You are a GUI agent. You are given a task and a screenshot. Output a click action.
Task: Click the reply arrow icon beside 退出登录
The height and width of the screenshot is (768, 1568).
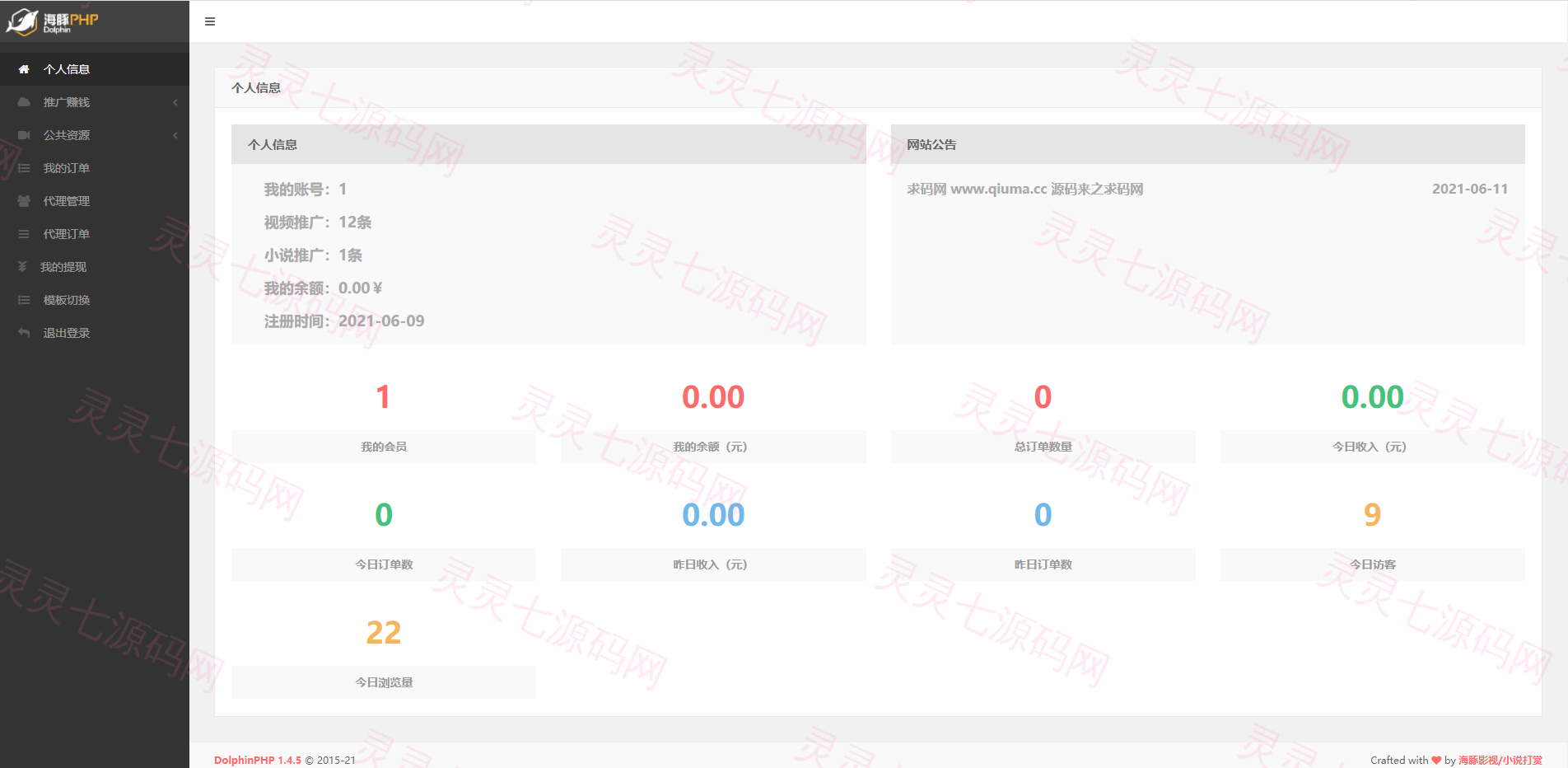[24, 333]
